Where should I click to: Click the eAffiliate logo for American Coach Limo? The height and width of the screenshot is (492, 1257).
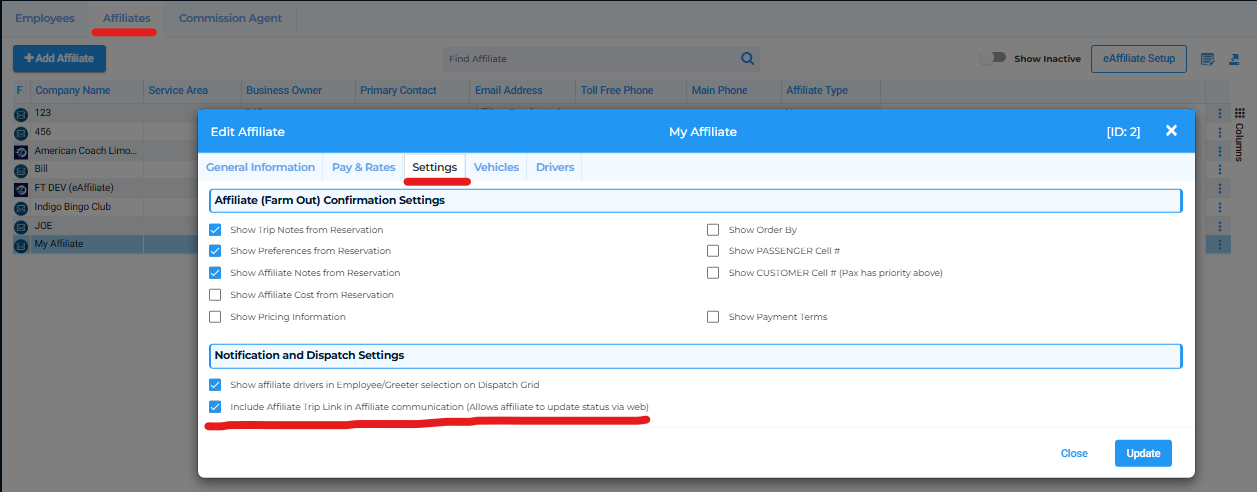point(20,151)
